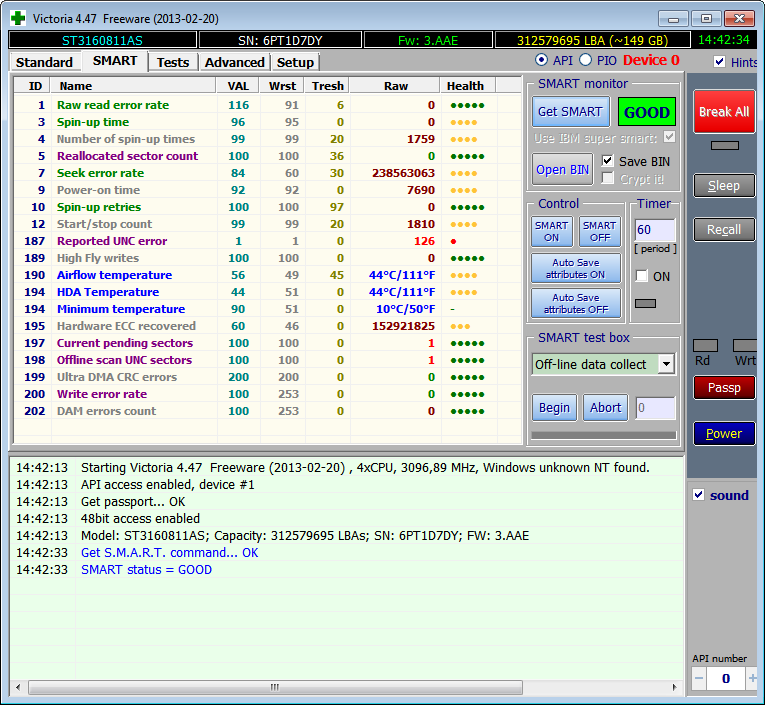The height and width of the screenshot is (705, 765).
Task: Click the dark red Passp button
Action: coord(724,387)
